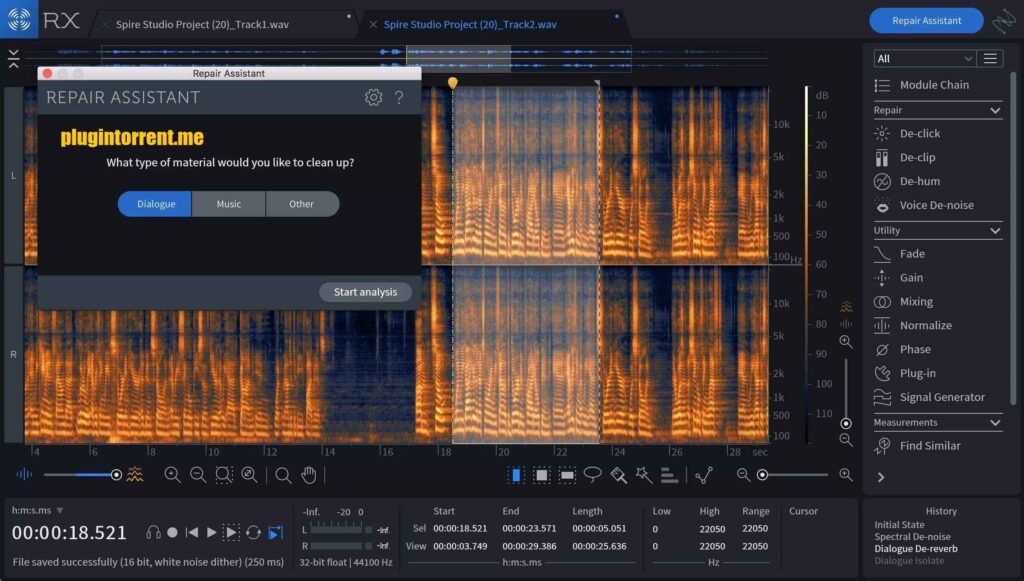Click the yellow playhead marker
Image resolution: width=1024 pixels, height=581 pixels.
tap(453, 83)
